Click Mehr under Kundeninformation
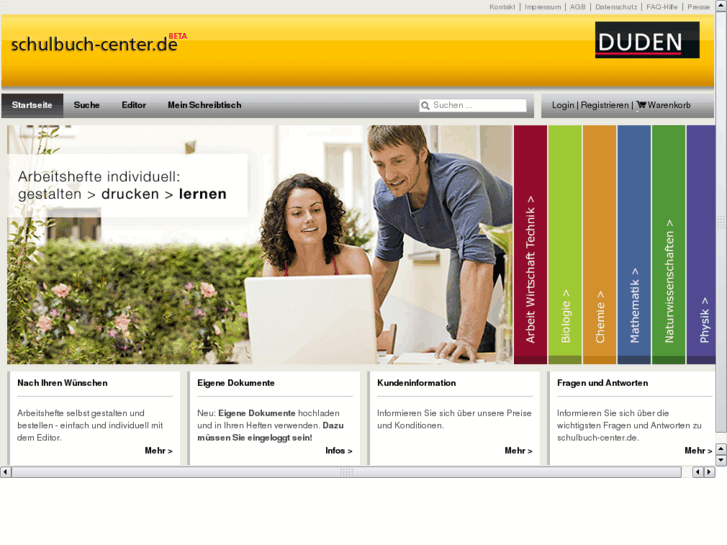Image resolution: width=727 pixels, height=545 pixels. [x=518, y=451]
